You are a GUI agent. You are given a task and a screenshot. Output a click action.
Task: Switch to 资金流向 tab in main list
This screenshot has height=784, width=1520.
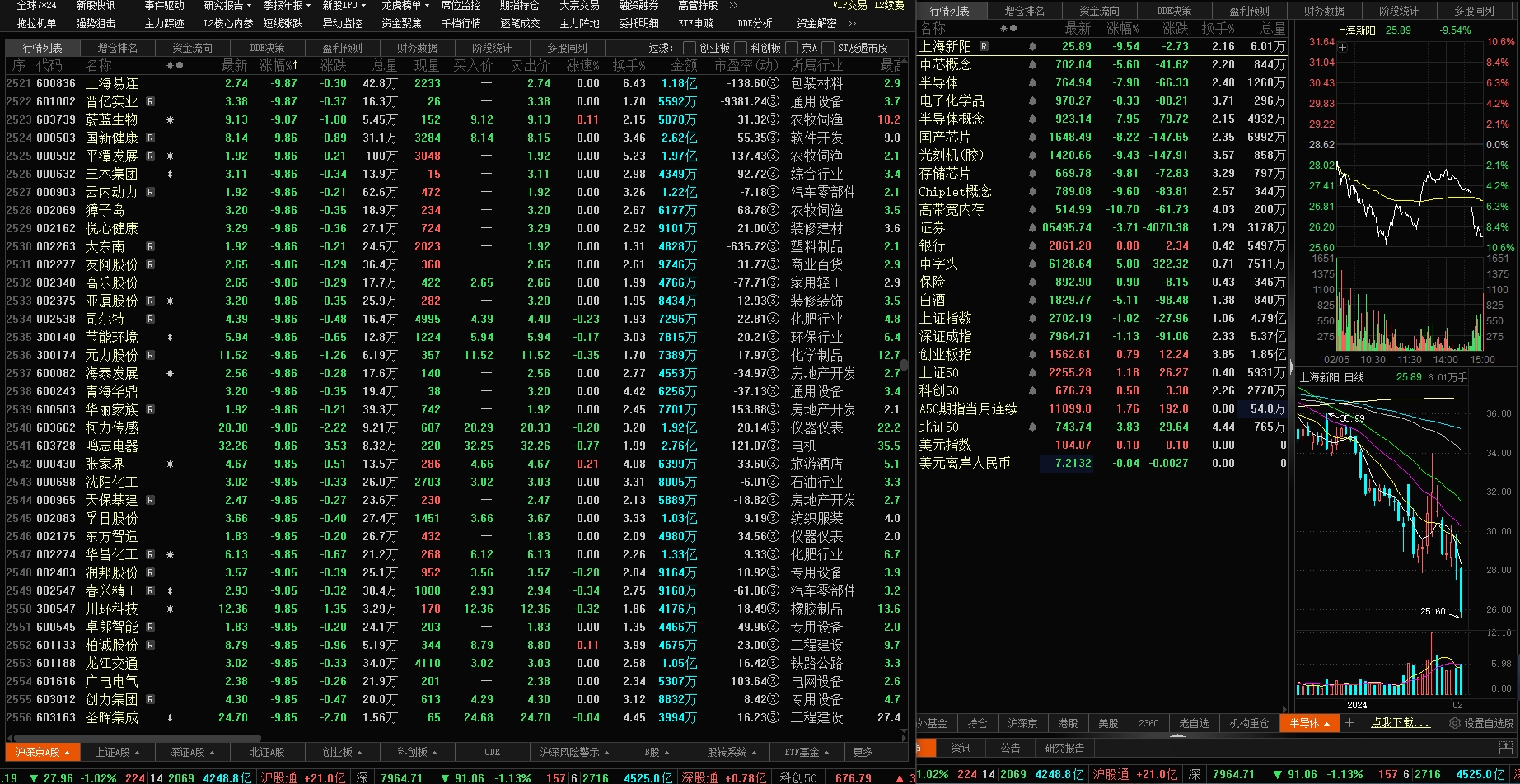pyautogui.click(x=193, y=48)
